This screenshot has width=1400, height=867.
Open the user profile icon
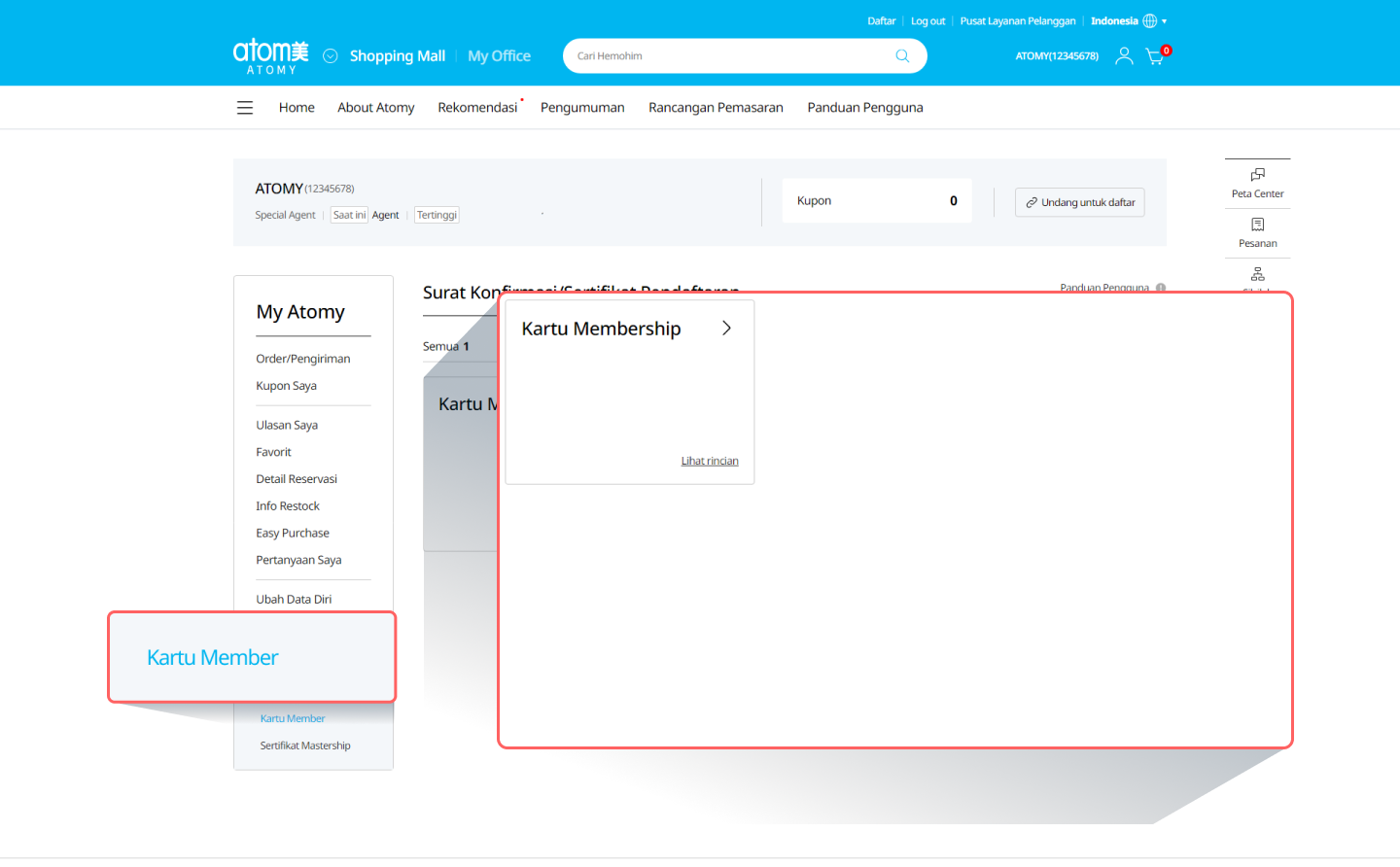click(x=1124, y=56)
